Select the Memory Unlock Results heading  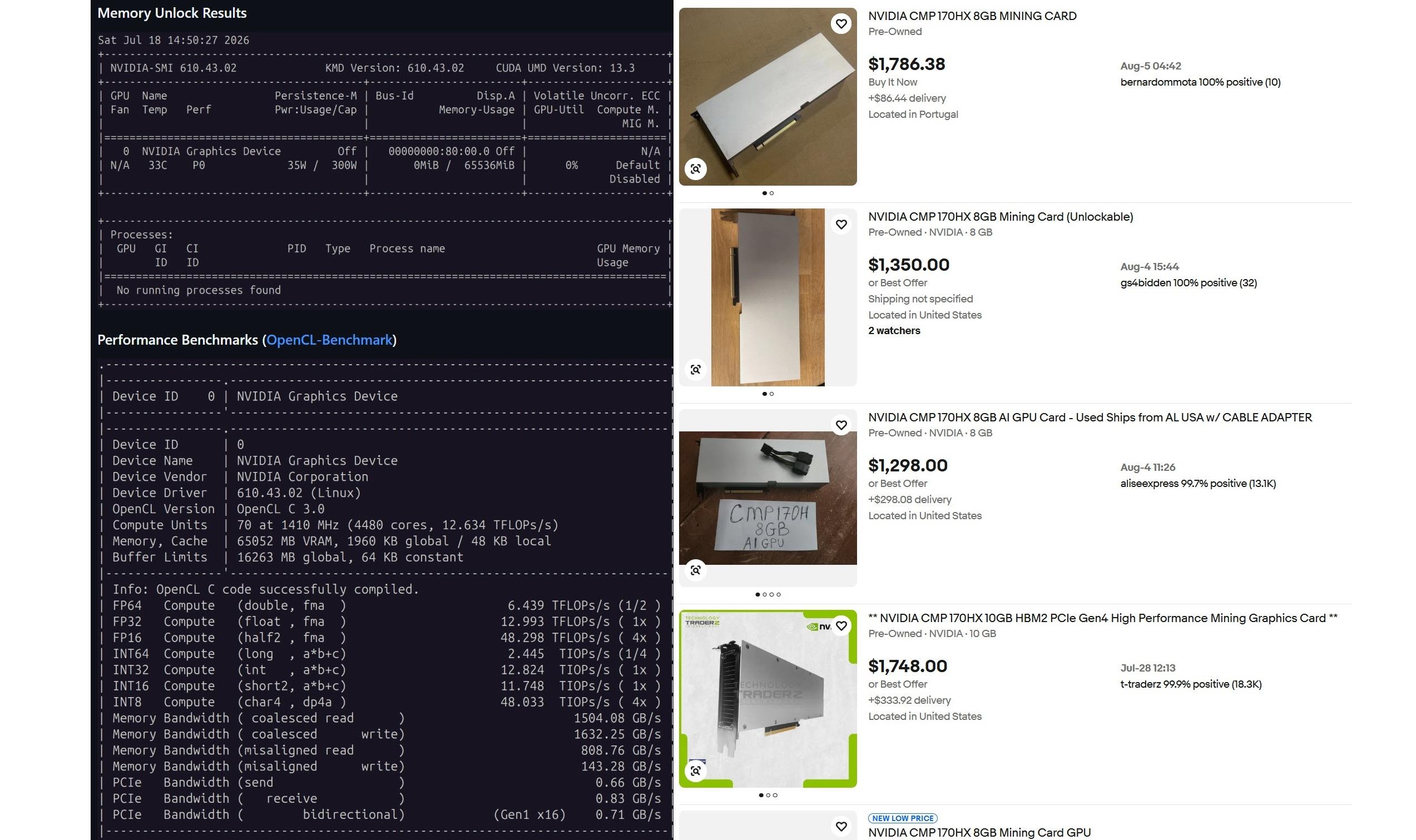pyautogui.click(x=172, y=13)
